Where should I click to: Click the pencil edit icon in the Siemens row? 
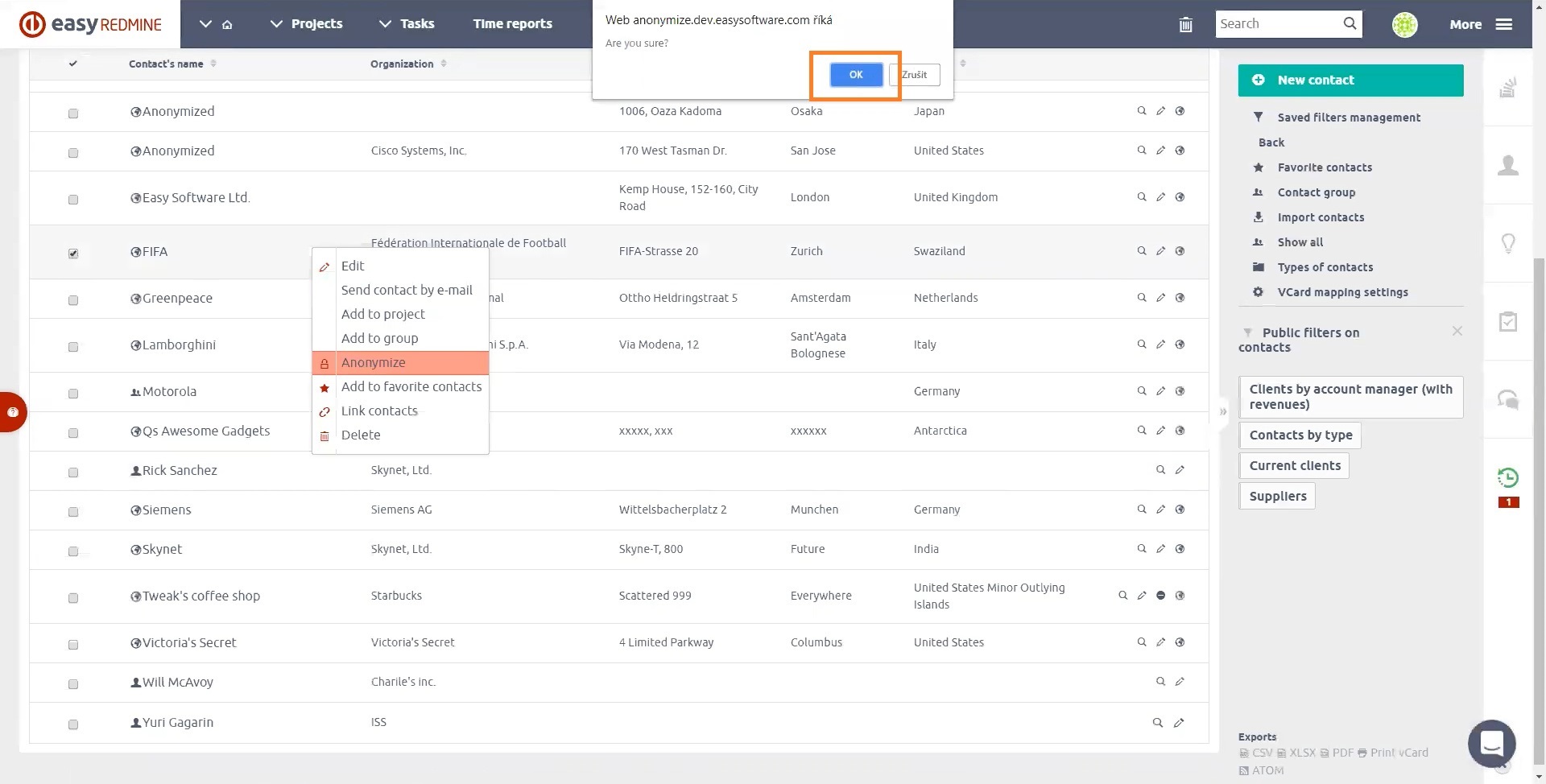1160,510
